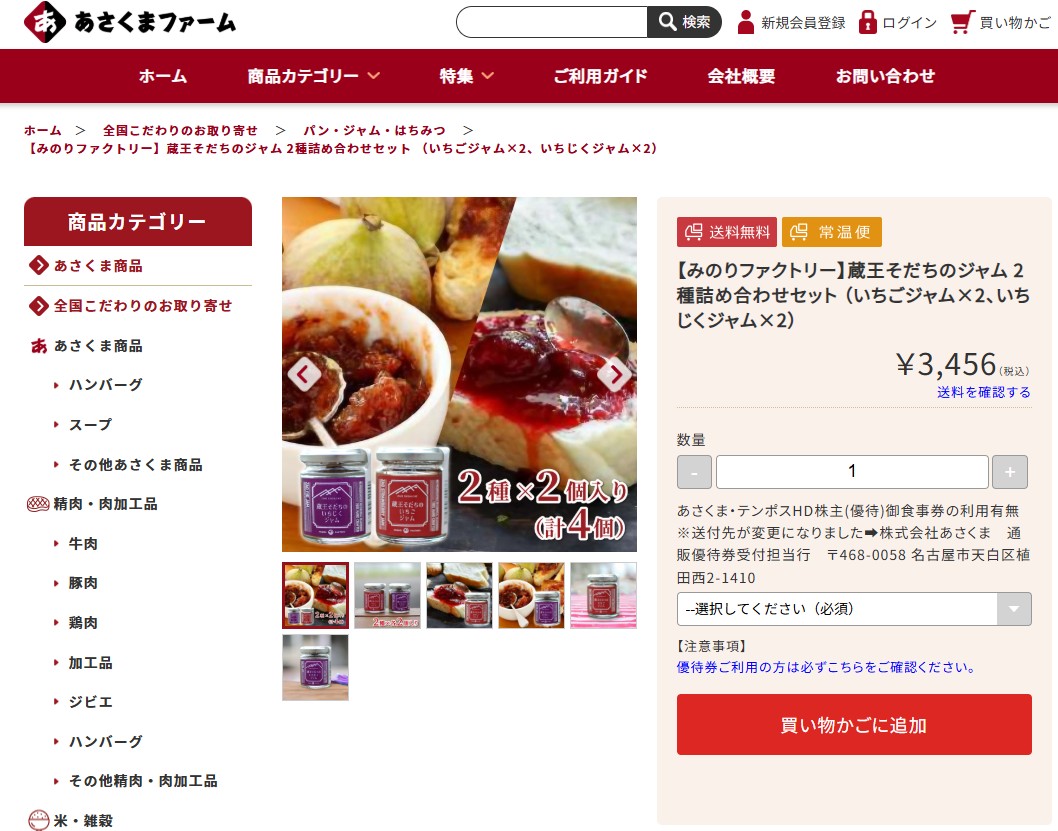Show the previous product image arrow
Viewport: 1058px width, 831px height.
[304, 374]
